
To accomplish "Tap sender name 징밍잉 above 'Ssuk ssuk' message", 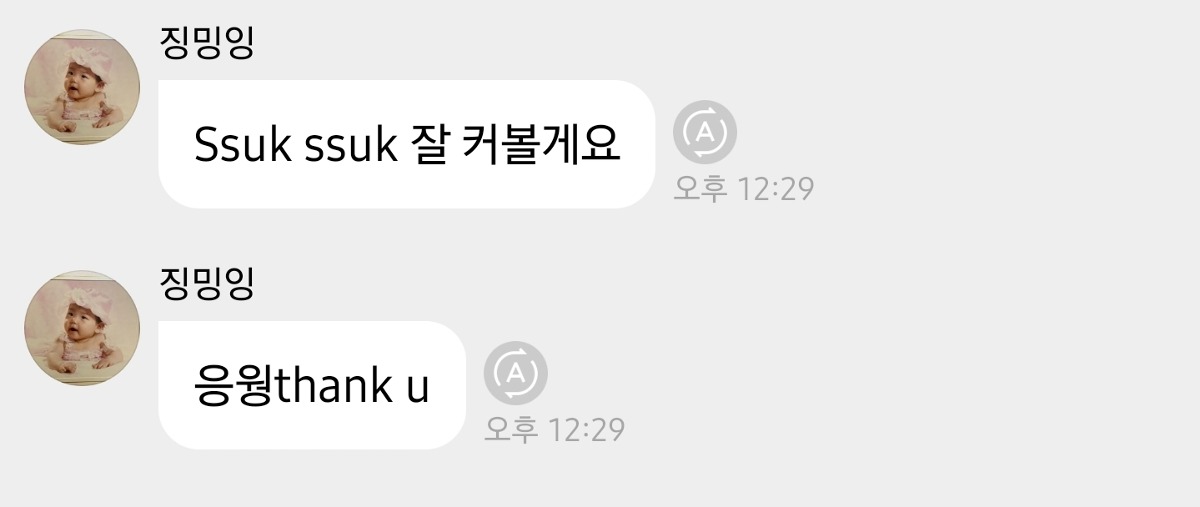I will click(x=207, y=43).
